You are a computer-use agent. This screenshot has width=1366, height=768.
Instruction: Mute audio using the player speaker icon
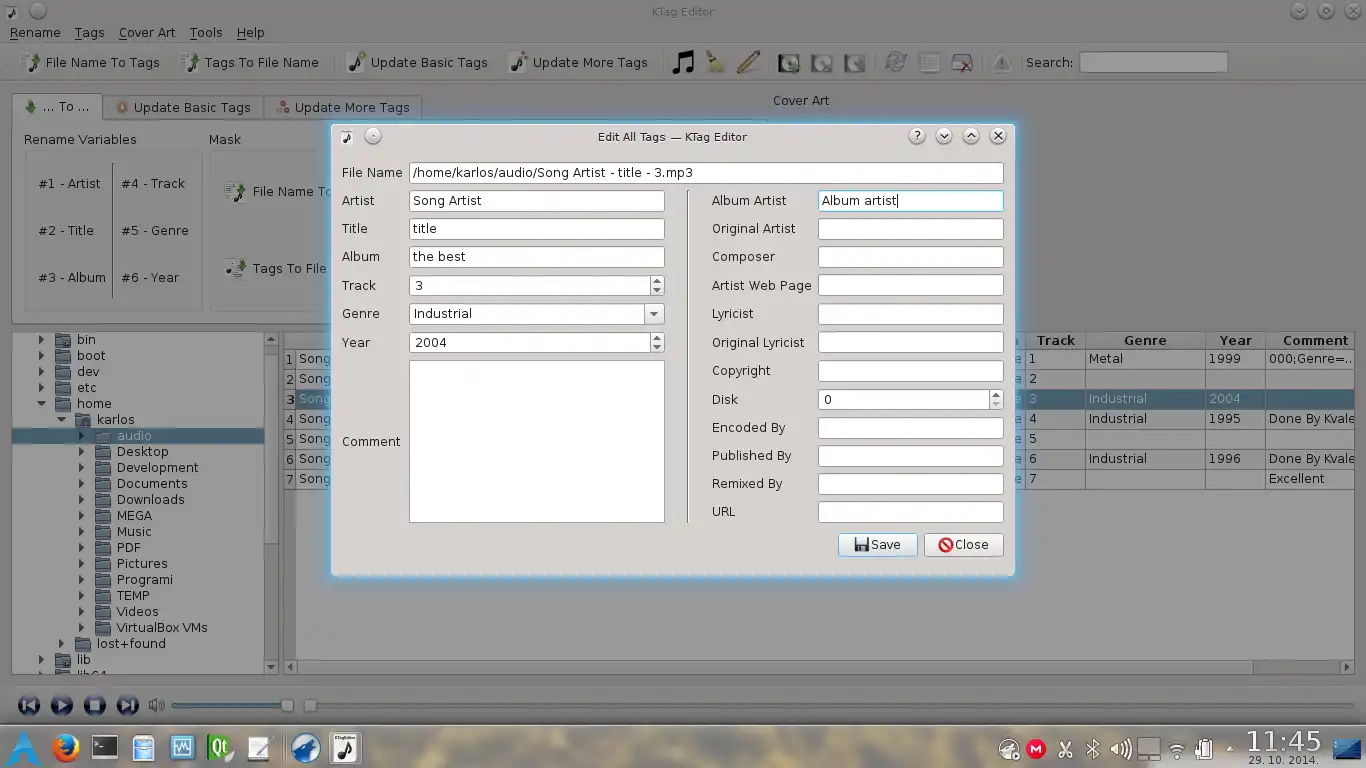156,705
